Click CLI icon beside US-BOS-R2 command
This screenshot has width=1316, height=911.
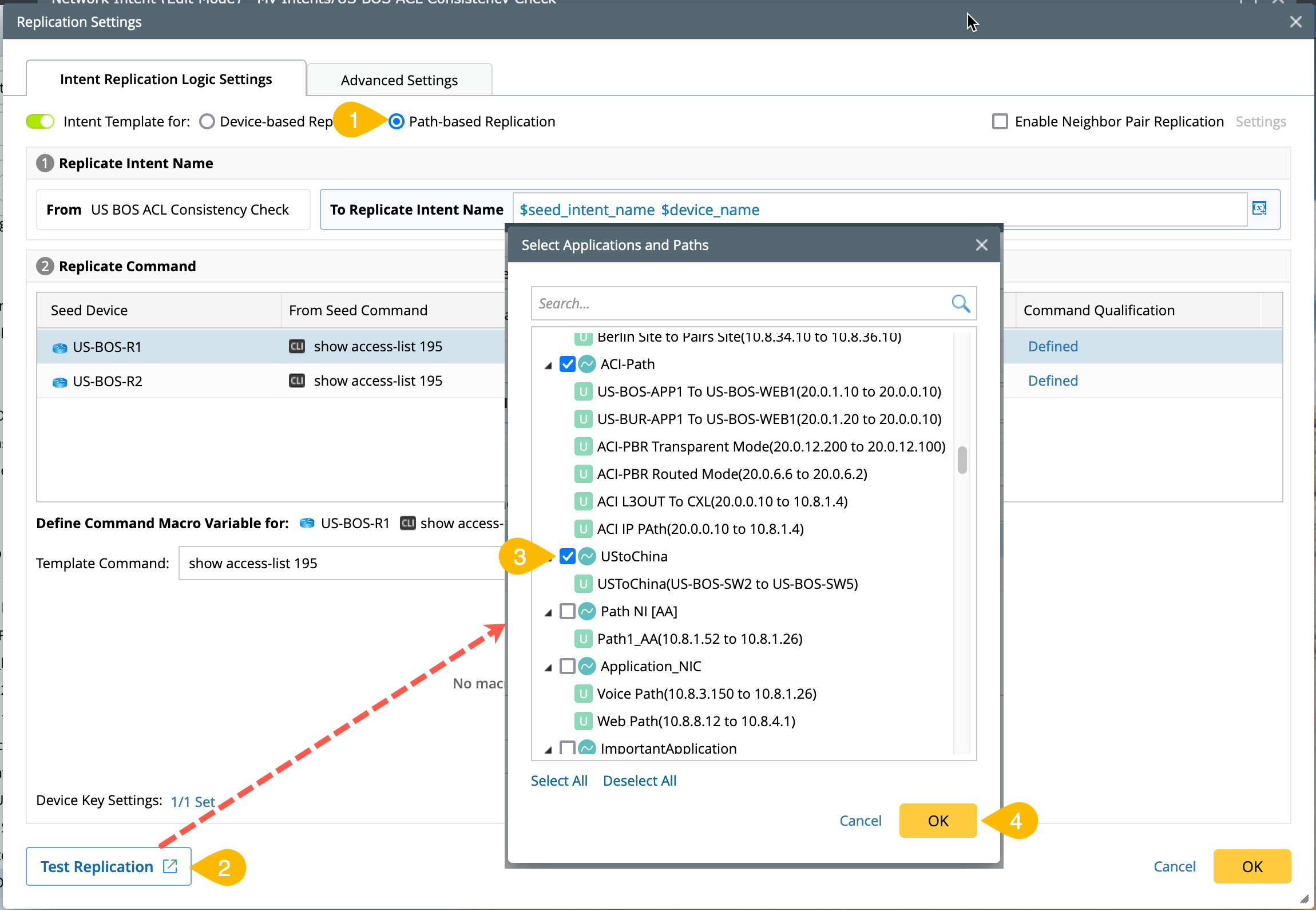pyautogui.click(x=296, y=381)
